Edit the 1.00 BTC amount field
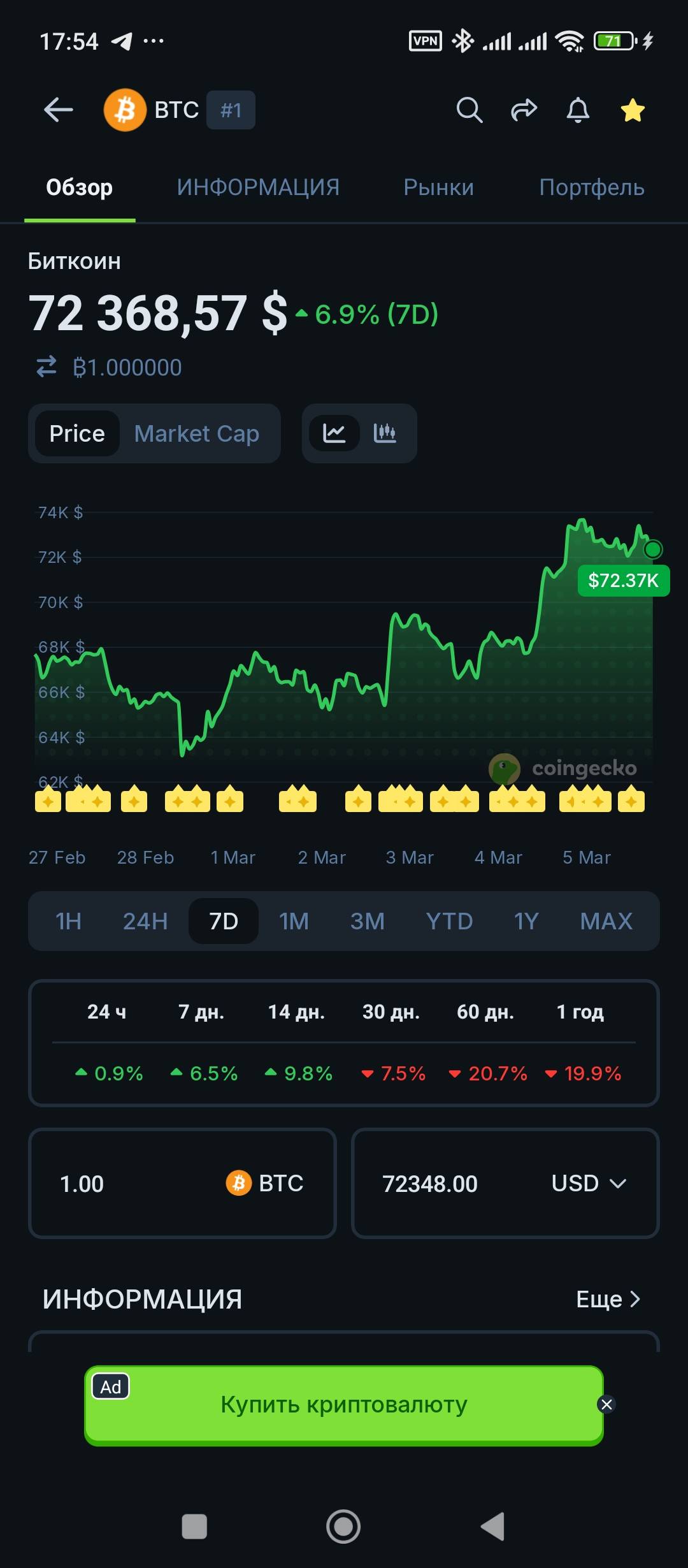Screen dimensions: 688x1568 tap(127, 1184)
